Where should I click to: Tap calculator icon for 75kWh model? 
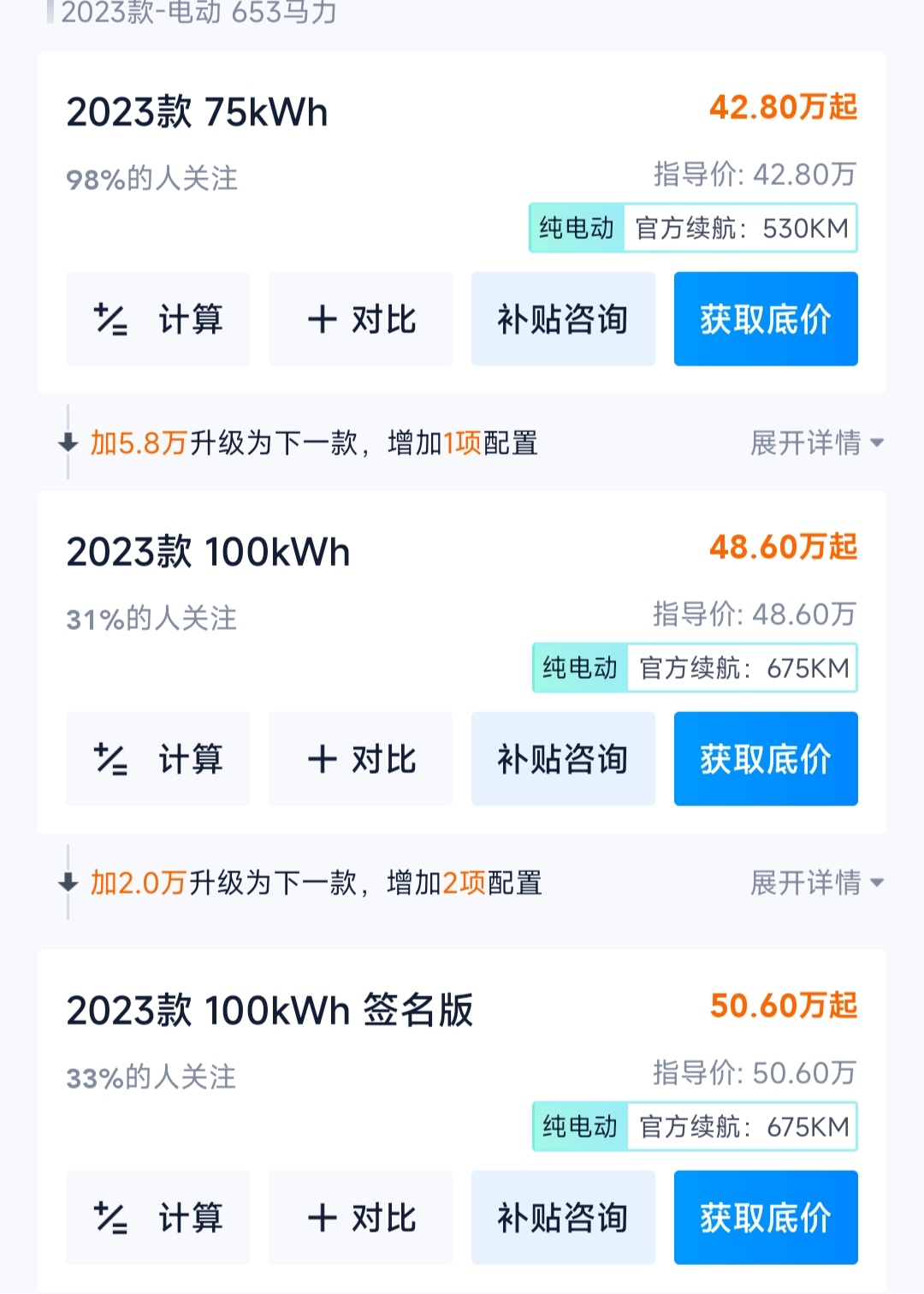point(110,319)
